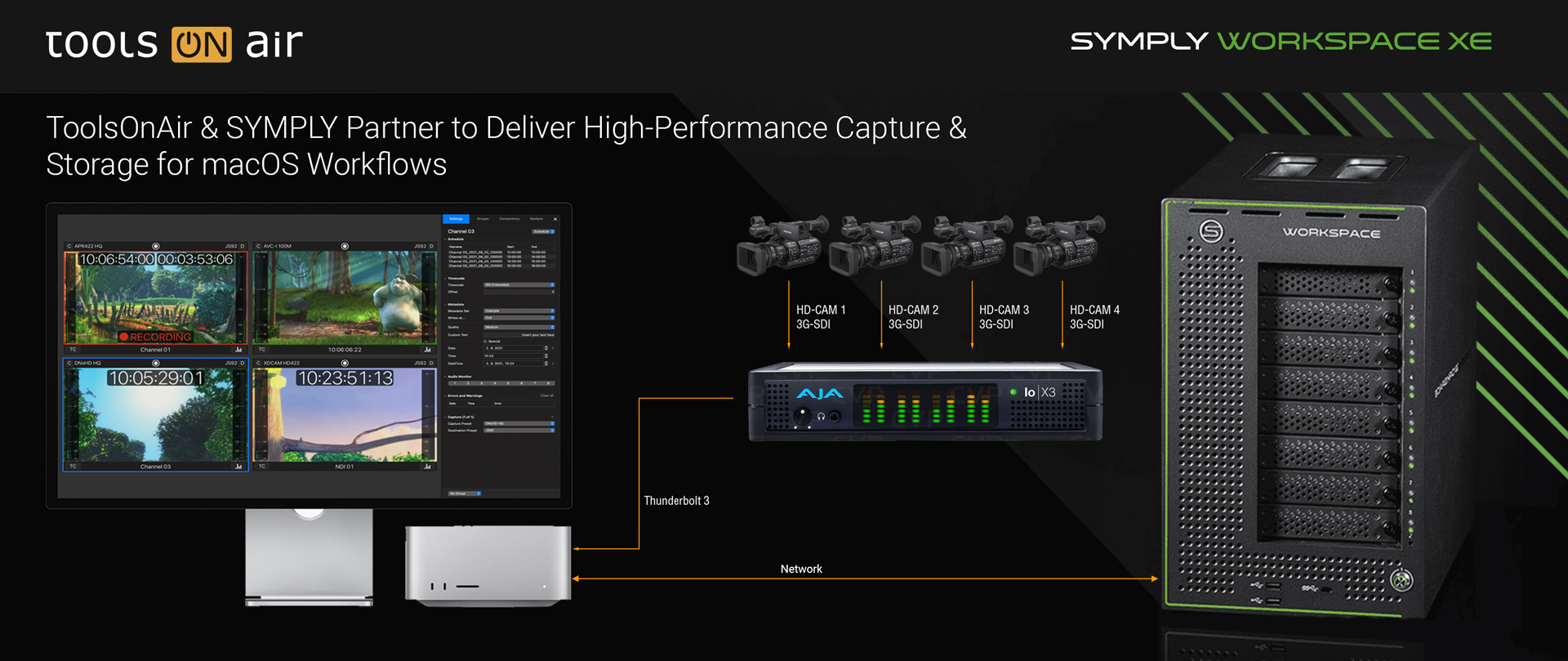Click TC button under Channel 03 viewer
This screenshot has width=1568, height=661.
(73, 467)
